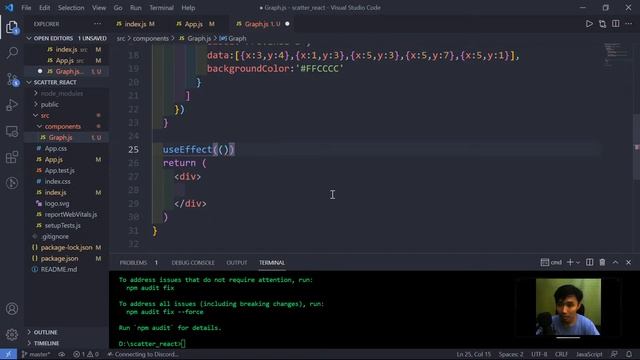This screenshot has height=360, width=640.
Task: Split the terminal panel
Action: click(589, 262)
